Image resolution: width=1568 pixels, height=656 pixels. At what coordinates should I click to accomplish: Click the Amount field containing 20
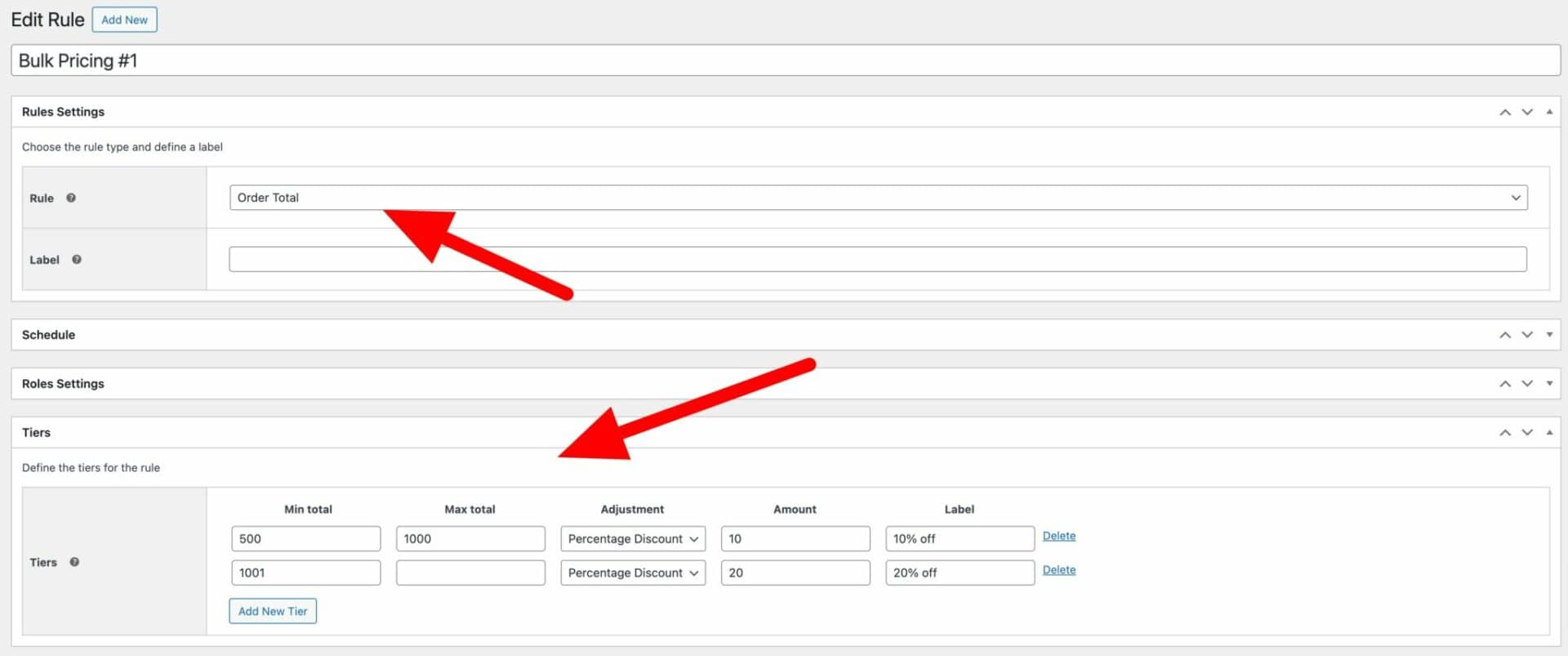point(795,573)
